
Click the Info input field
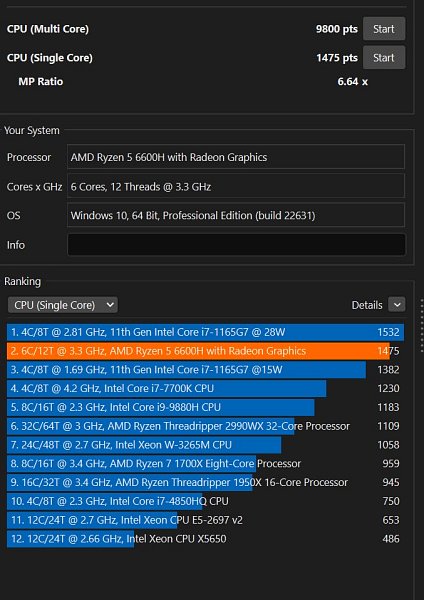pos(236,245)
